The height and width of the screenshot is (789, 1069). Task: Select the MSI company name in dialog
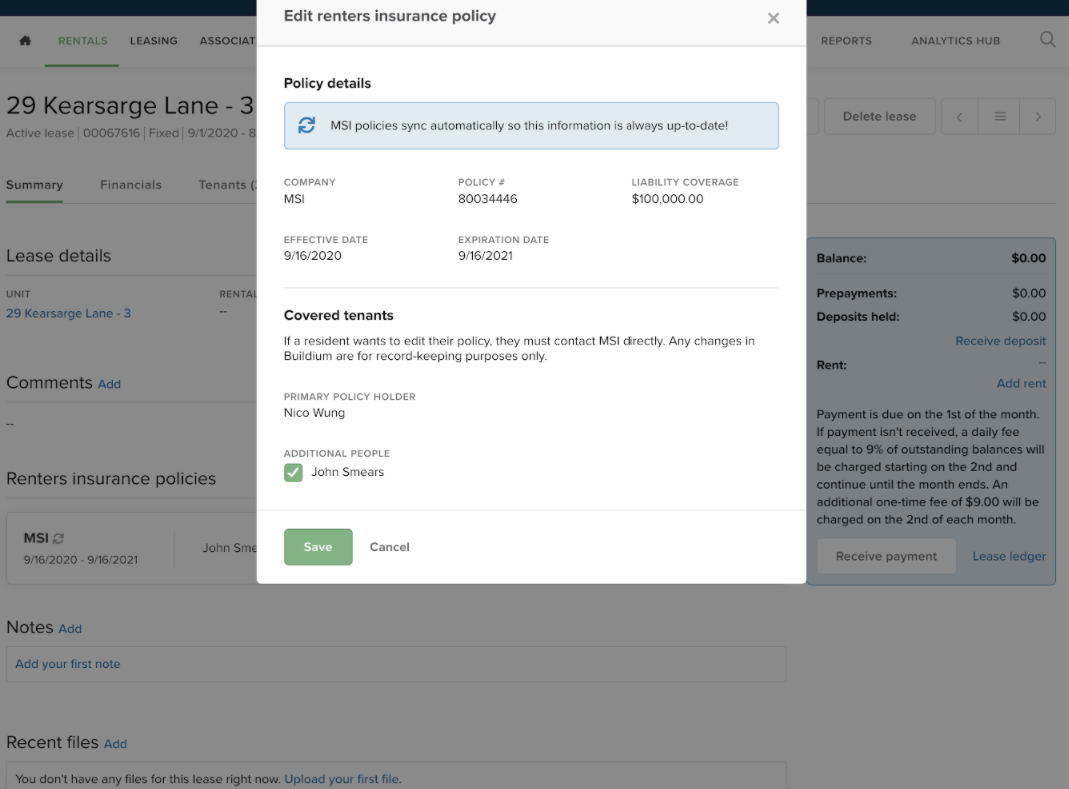[294, 199]
